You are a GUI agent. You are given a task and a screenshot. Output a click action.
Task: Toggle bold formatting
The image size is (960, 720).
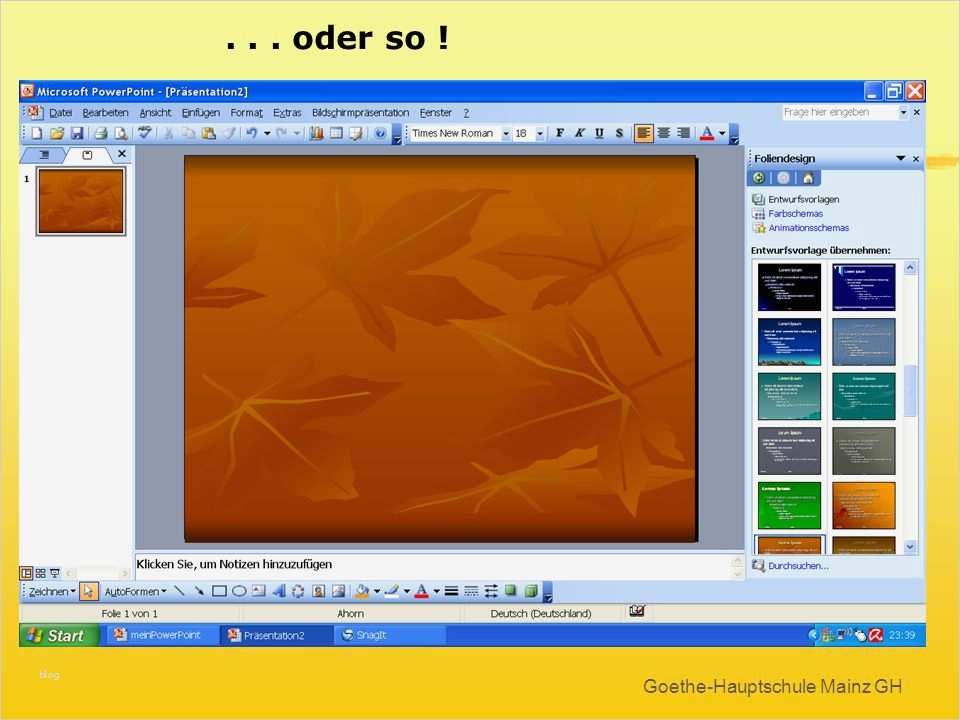560,133
